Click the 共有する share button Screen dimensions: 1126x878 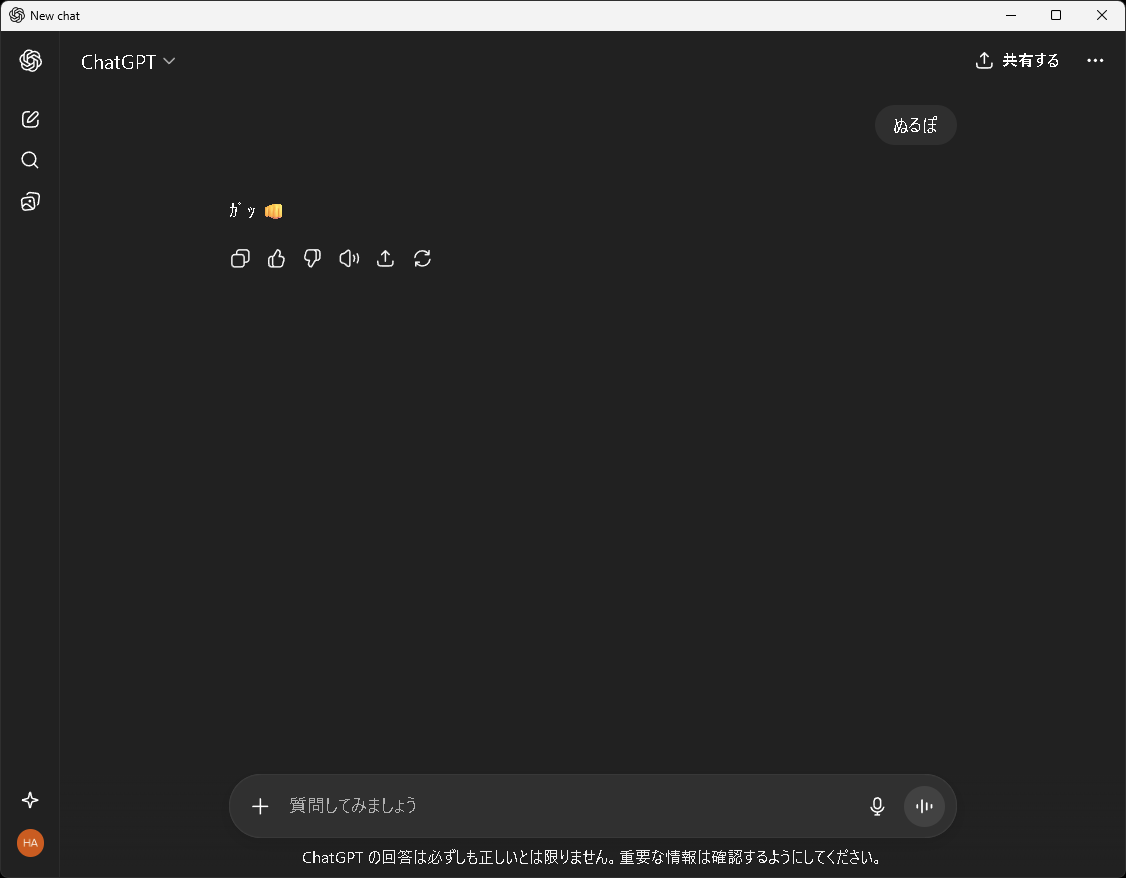point(1017,60)
